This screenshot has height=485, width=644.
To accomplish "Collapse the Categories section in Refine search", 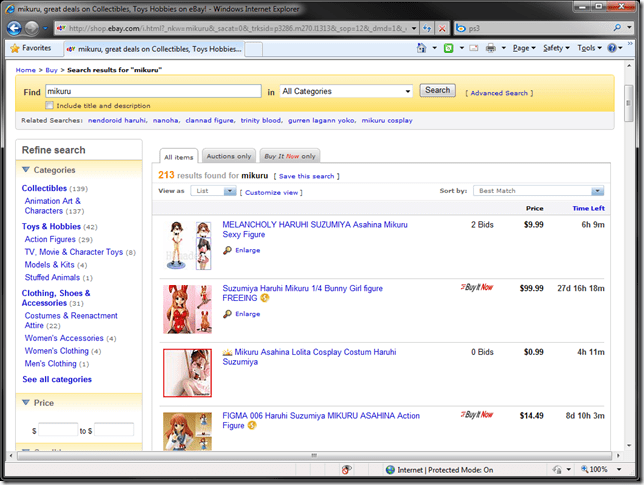I will 27,170.
